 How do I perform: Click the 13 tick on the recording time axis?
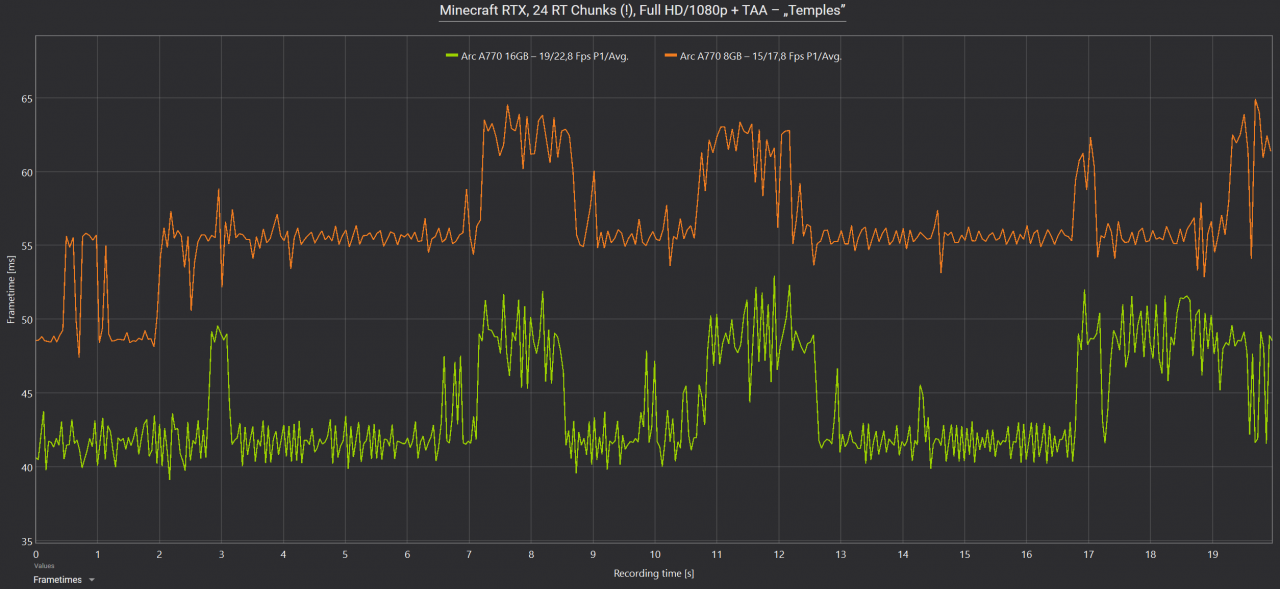coord(841,553)
